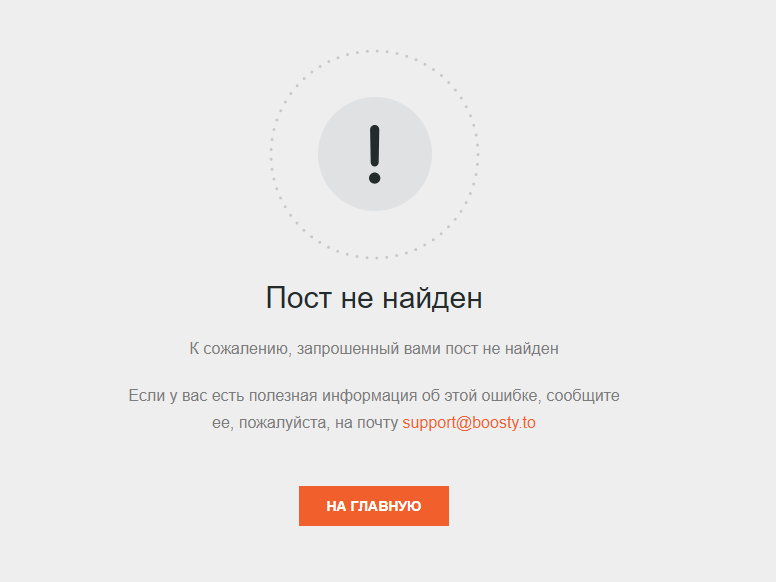Click the text пожалуйста, на почту

coord(318,423)
